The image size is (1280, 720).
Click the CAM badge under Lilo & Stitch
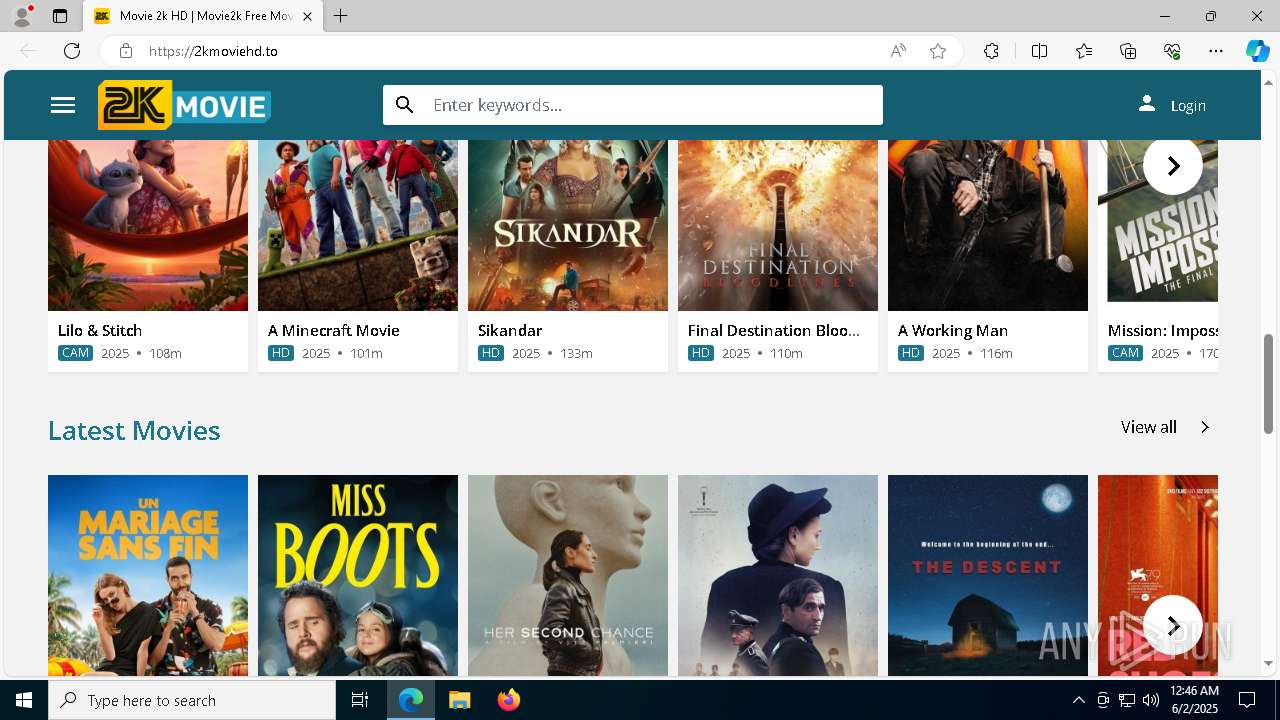click(x=75, y=353)
